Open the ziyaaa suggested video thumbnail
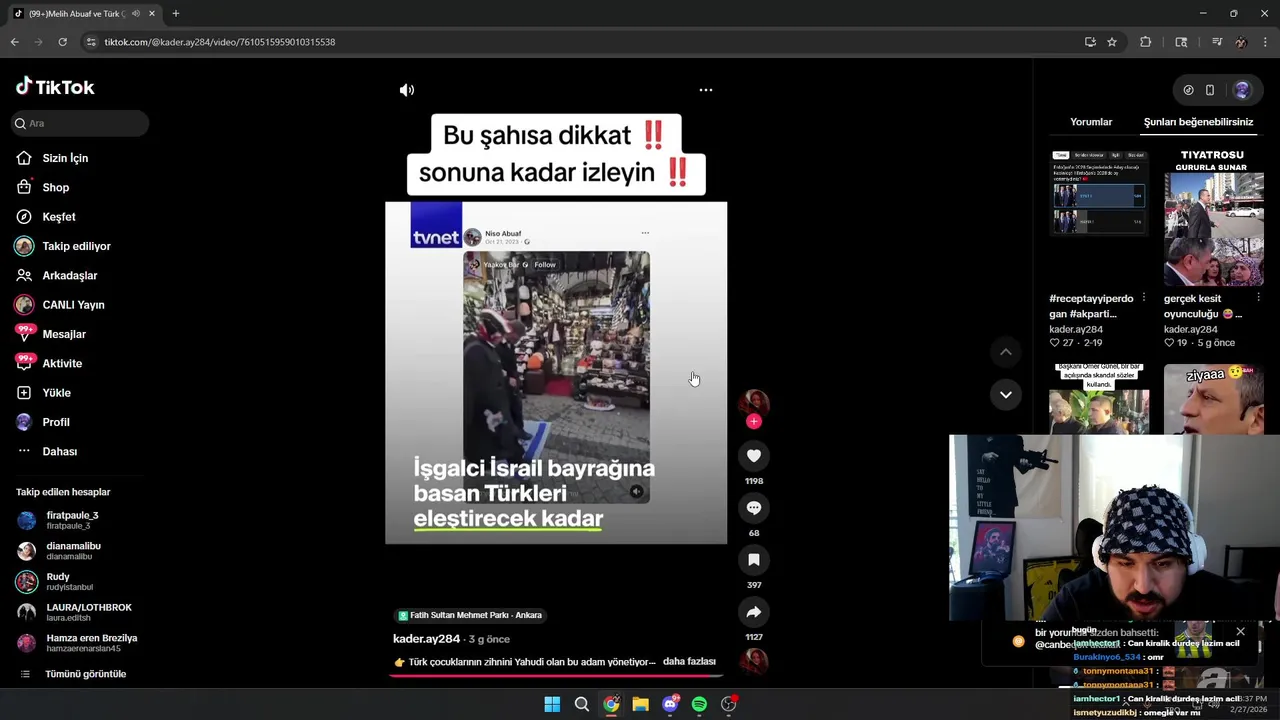This screenshot has height=720, width=1280. click(1214, 399)
